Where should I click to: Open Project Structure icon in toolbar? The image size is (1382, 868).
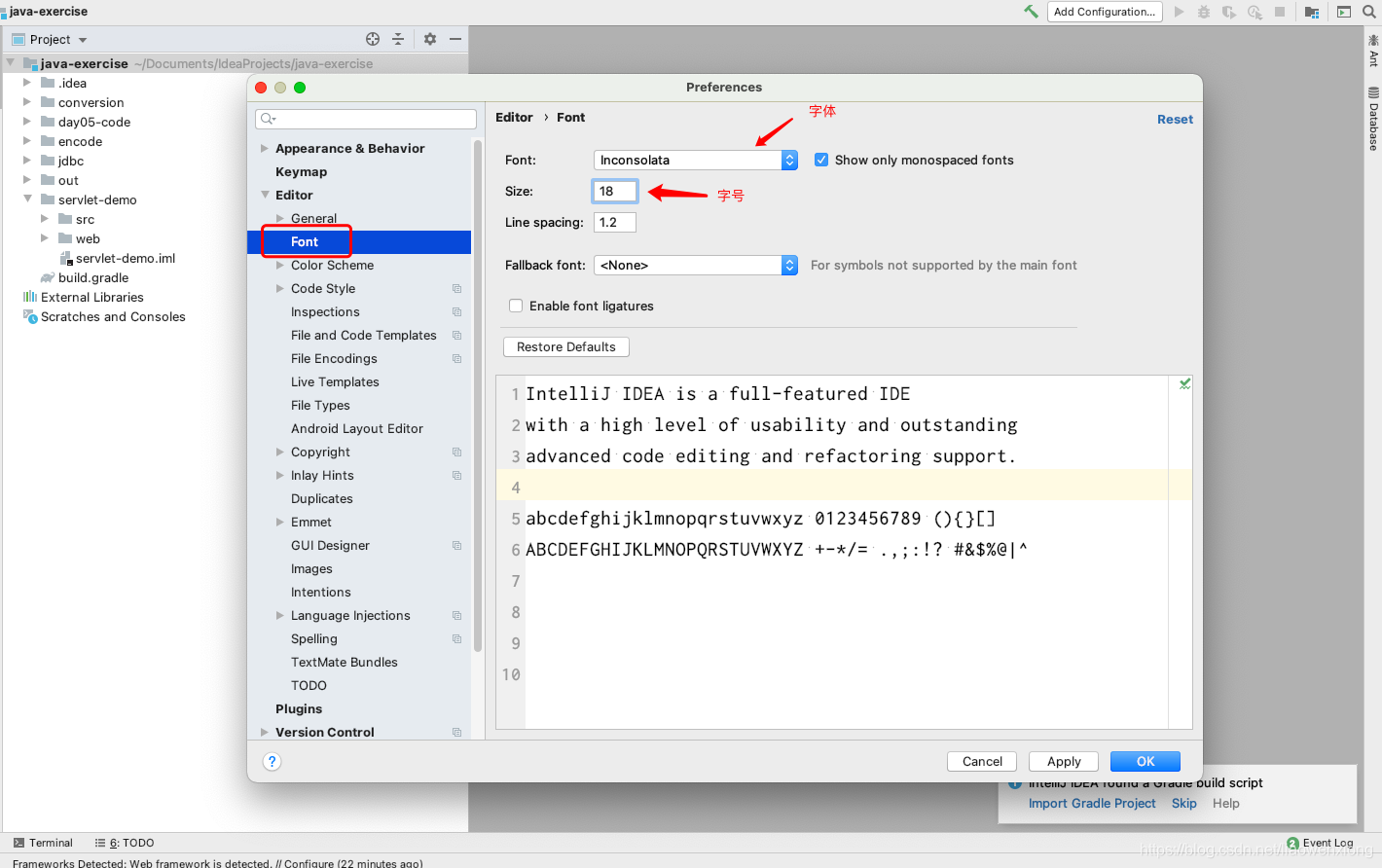coord(1312,12)
